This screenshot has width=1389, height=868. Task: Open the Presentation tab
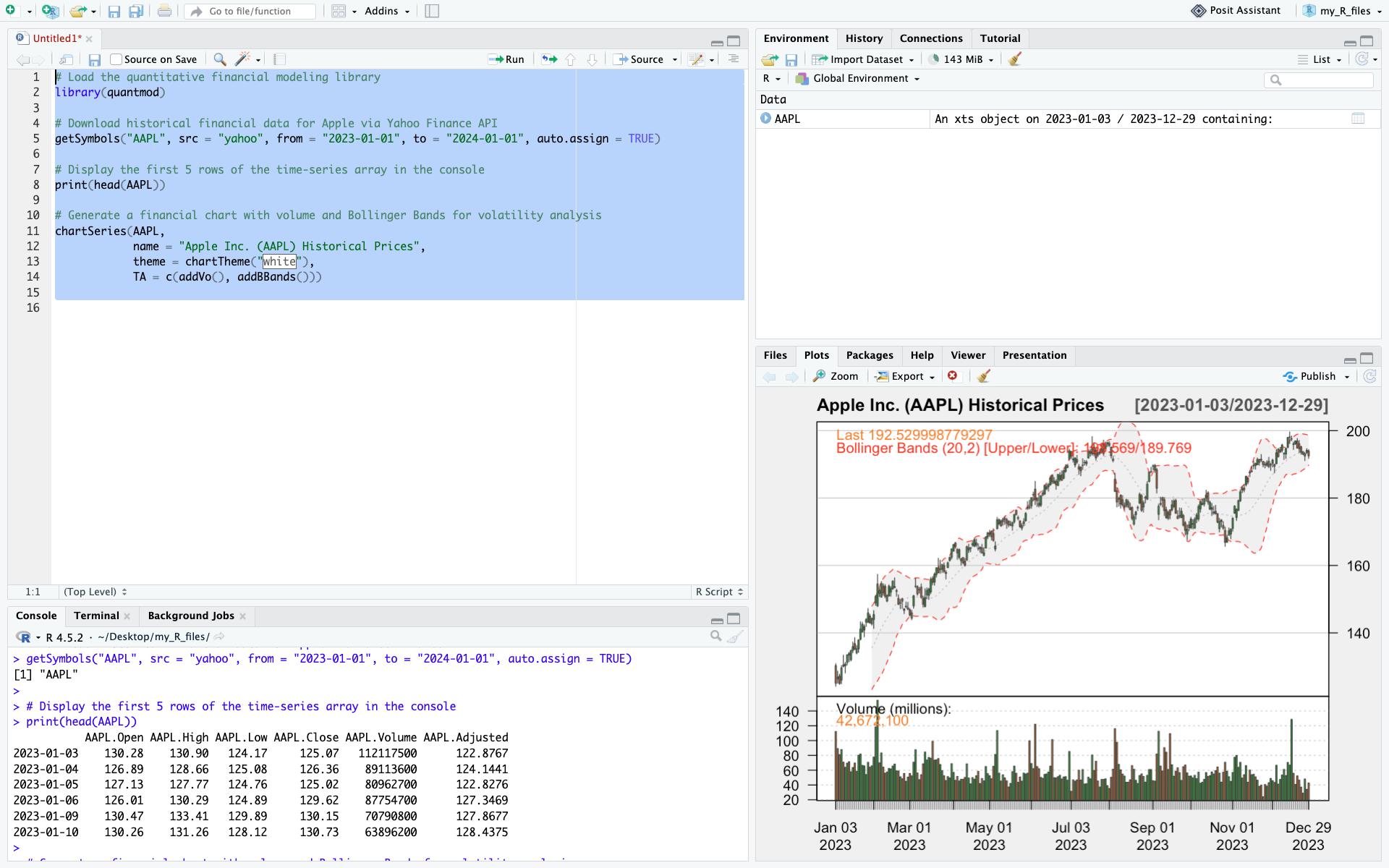coord(1034,355)
